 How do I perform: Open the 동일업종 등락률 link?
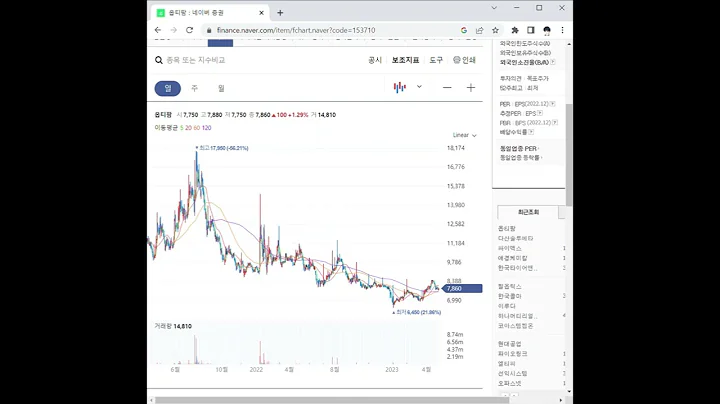click(x=521, y=157)
